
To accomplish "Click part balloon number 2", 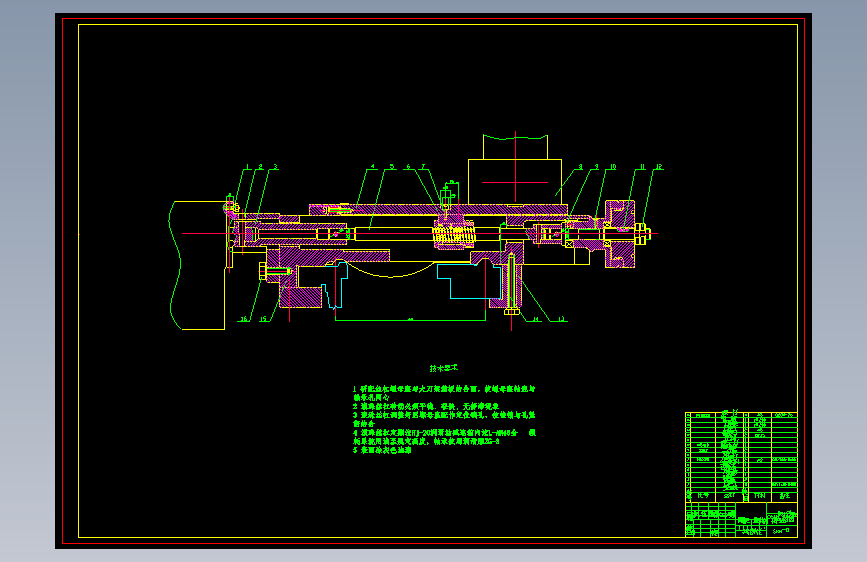I will (260, 166).
